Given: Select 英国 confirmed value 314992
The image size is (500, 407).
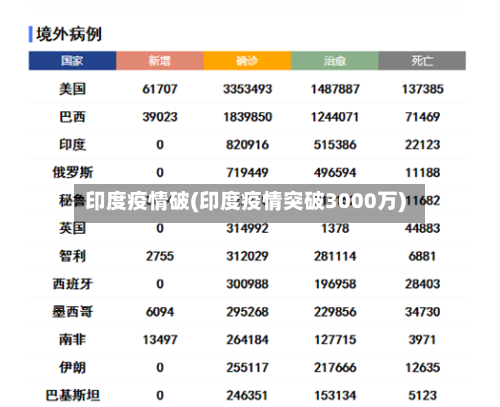Looking at the screenshot, I should coord(247,228).
